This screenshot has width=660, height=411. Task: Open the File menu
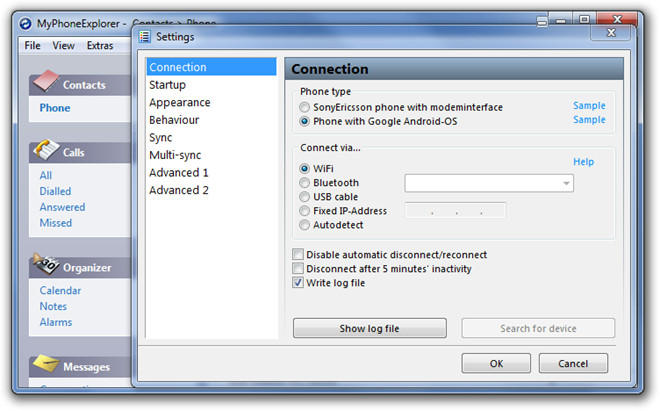32,45
